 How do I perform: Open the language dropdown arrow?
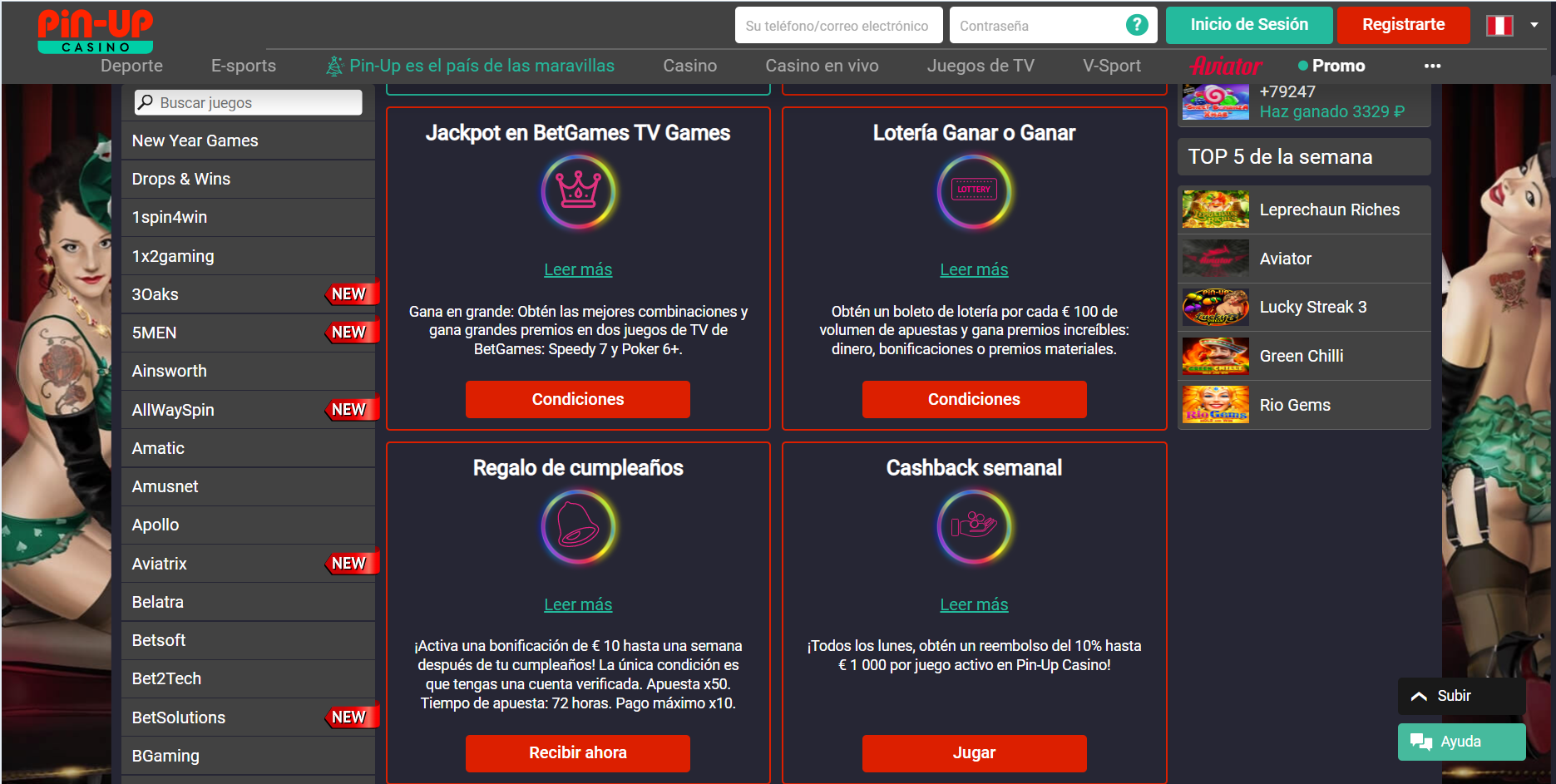[x=1534, y=25]
